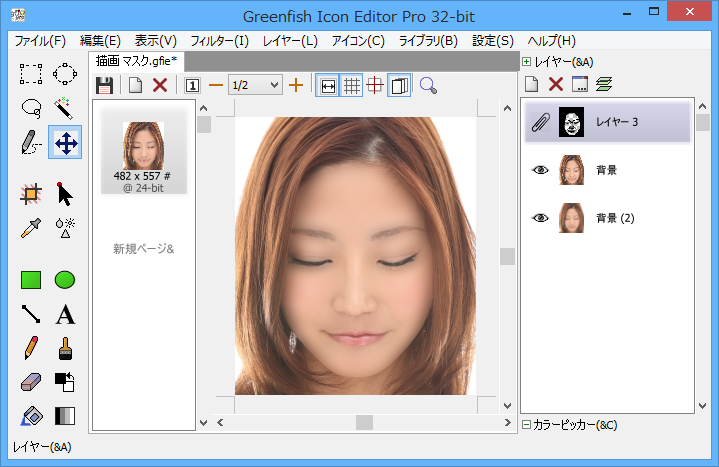Select the paint brush tool

[x=65, y=348]
